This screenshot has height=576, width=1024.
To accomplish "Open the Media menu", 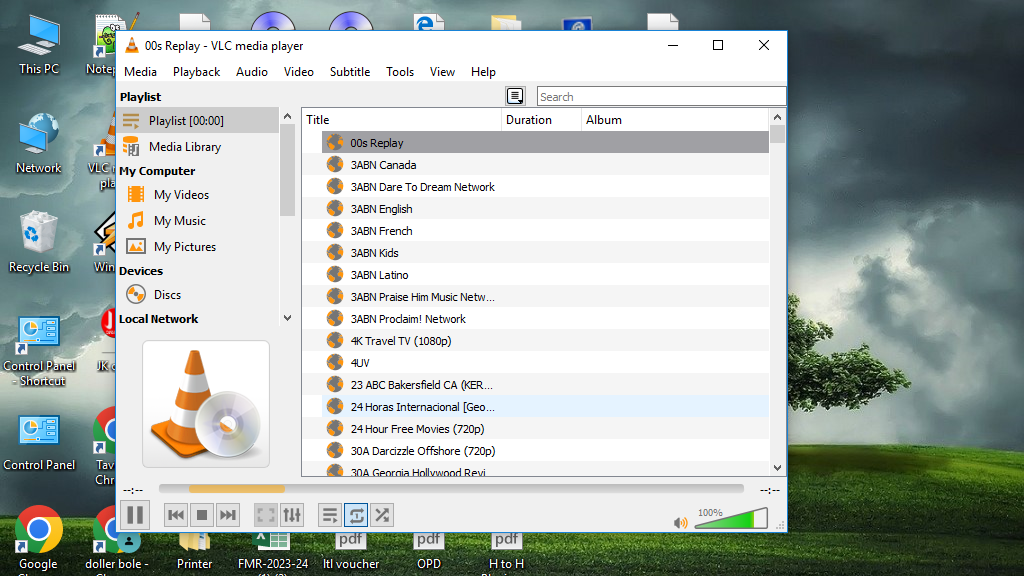I will tap(140, 72).
